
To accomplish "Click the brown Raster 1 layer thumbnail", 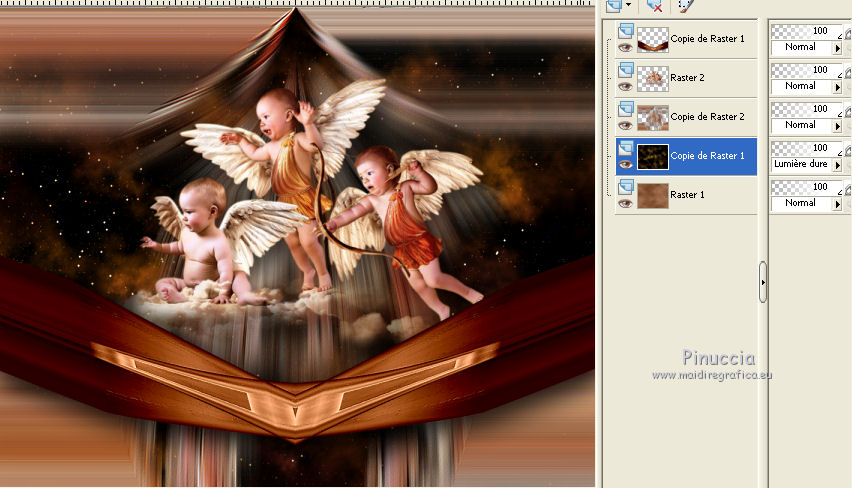I will coord(653,196).
